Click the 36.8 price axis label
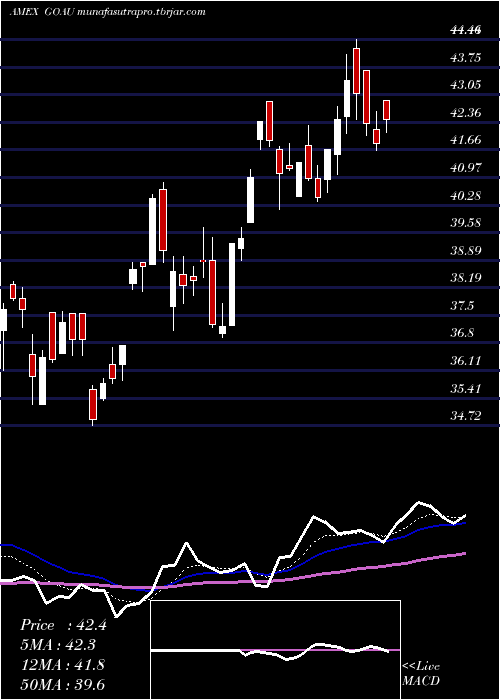The height and width of the screenshot is (700, 500). [462, 333]
